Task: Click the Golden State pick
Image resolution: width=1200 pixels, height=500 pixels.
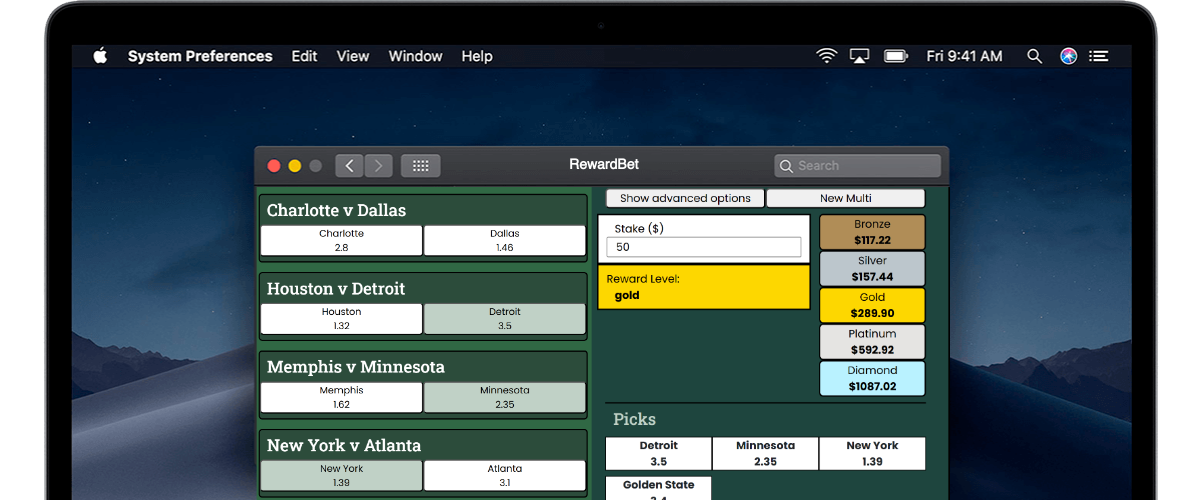Action: coord(658,488)
